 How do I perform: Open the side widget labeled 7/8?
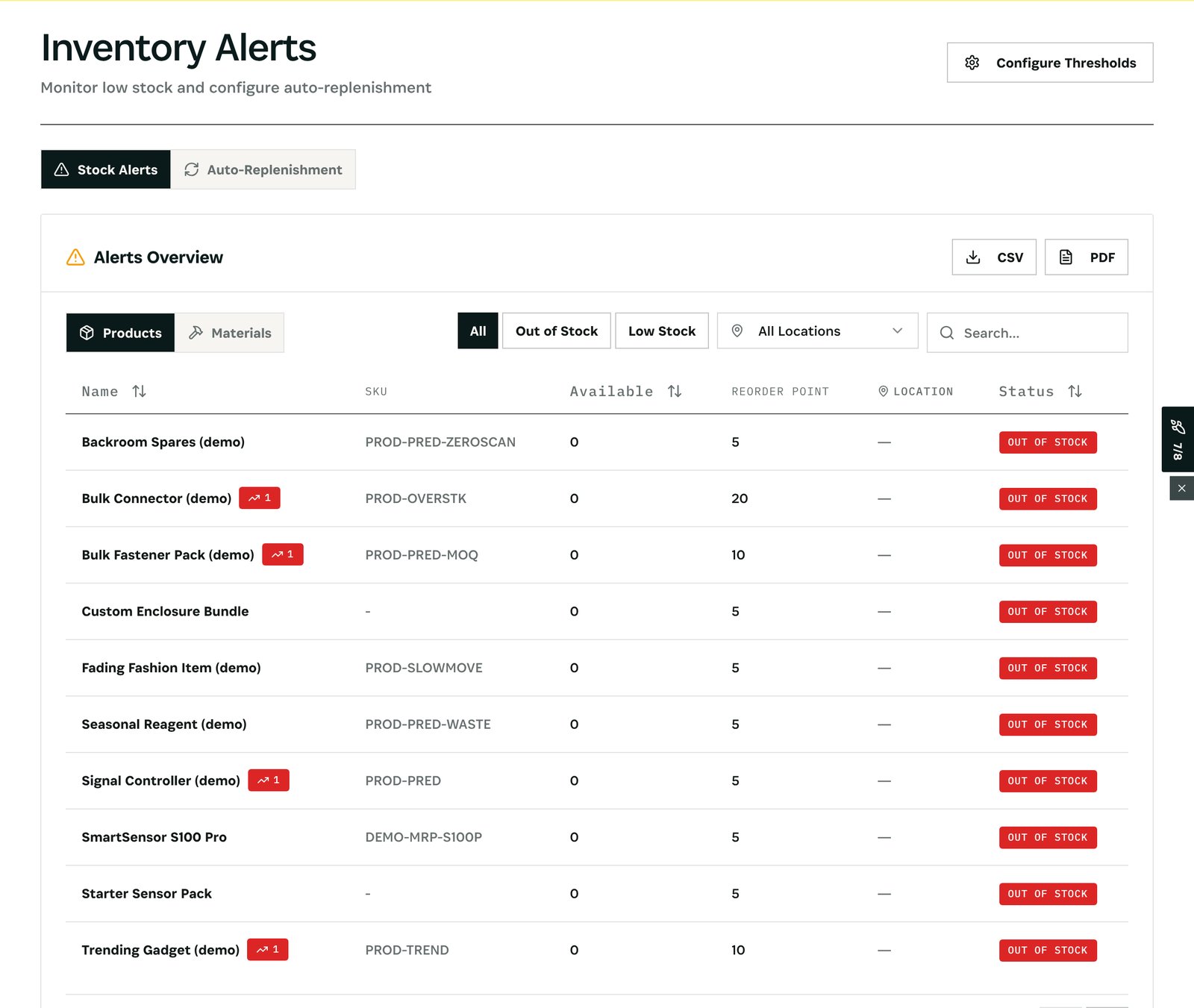pyautogui.click(x=1178, y=439)
